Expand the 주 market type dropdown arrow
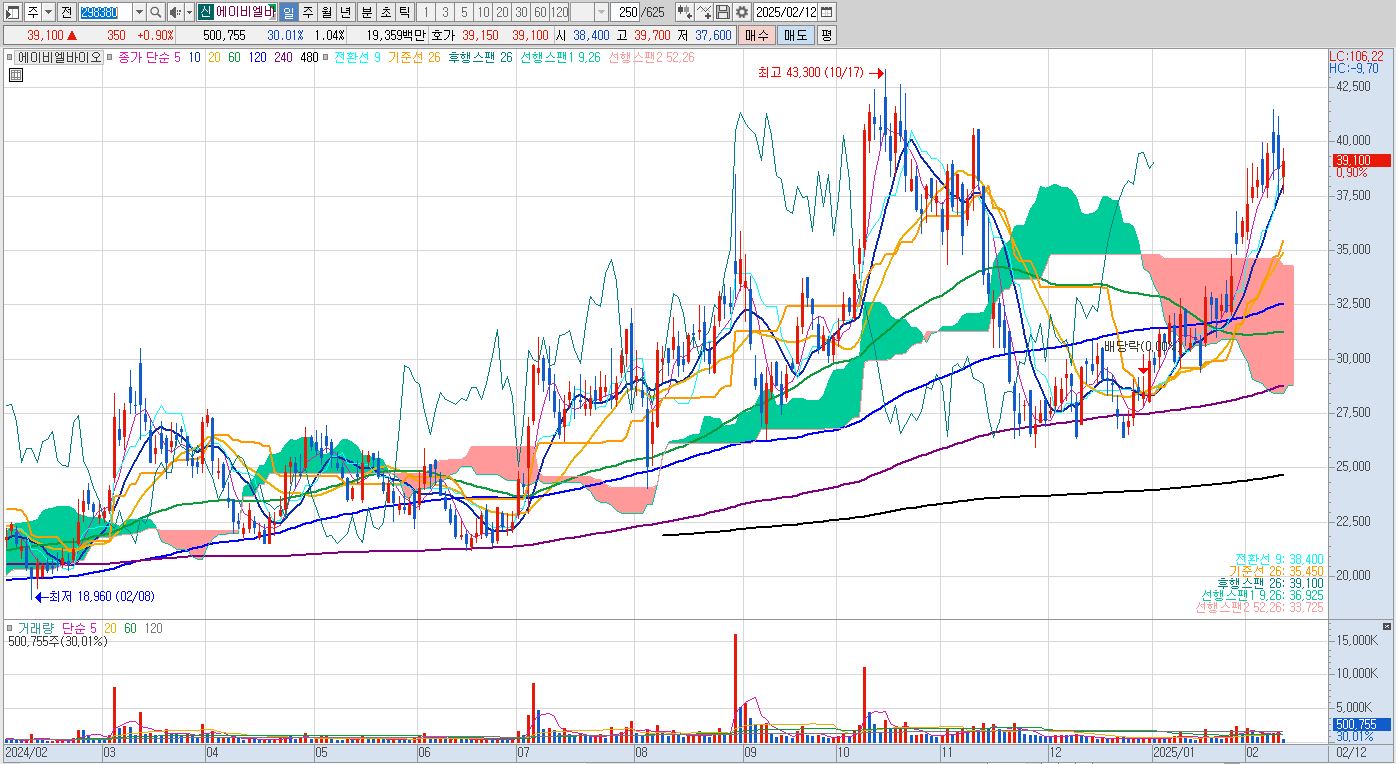Screen dimensions: 1396x764 [x=49, y=12]
